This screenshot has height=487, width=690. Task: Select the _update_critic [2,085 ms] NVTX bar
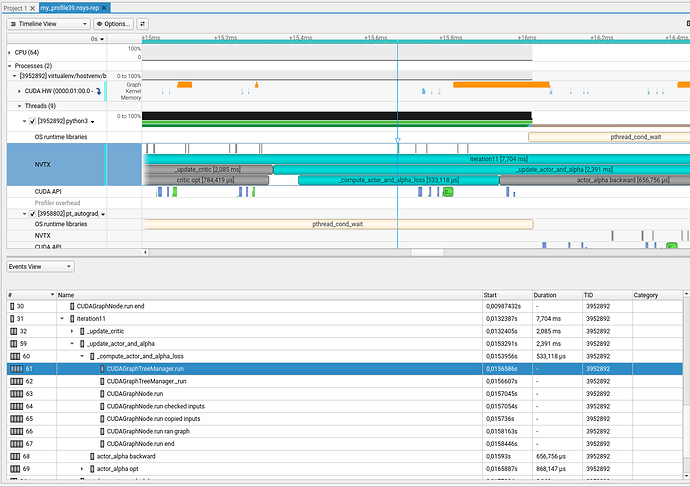pyautogui.click(x=208, y=169)
